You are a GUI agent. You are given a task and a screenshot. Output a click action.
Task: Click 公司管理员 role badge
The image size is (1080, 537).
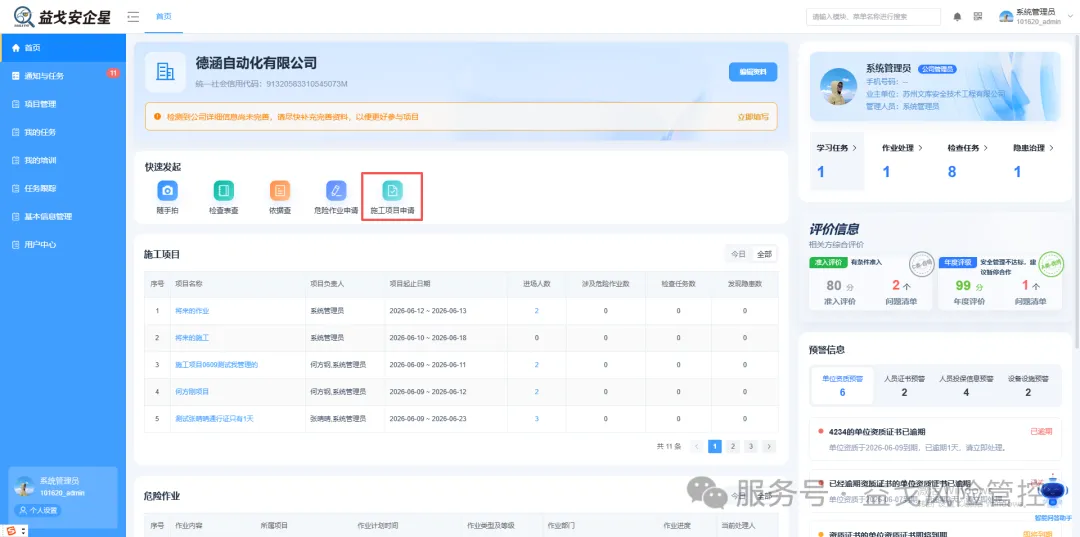[937, 70]
